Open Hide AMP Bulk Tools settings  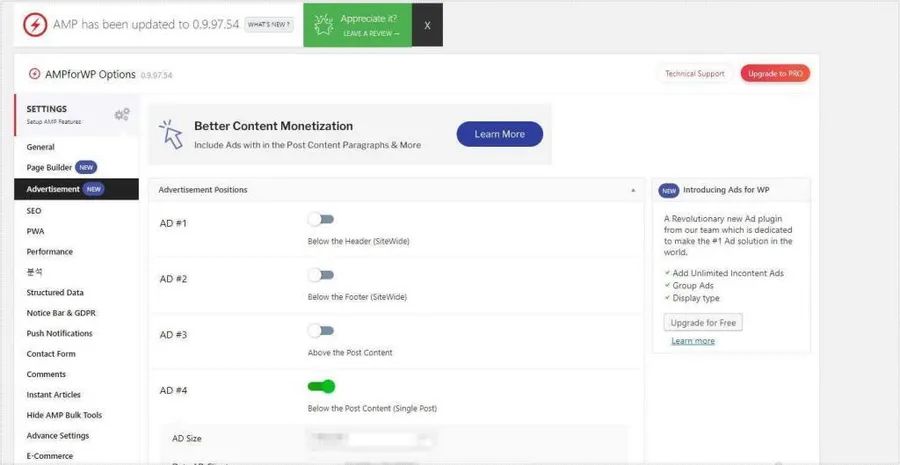[x=64, y=415]
